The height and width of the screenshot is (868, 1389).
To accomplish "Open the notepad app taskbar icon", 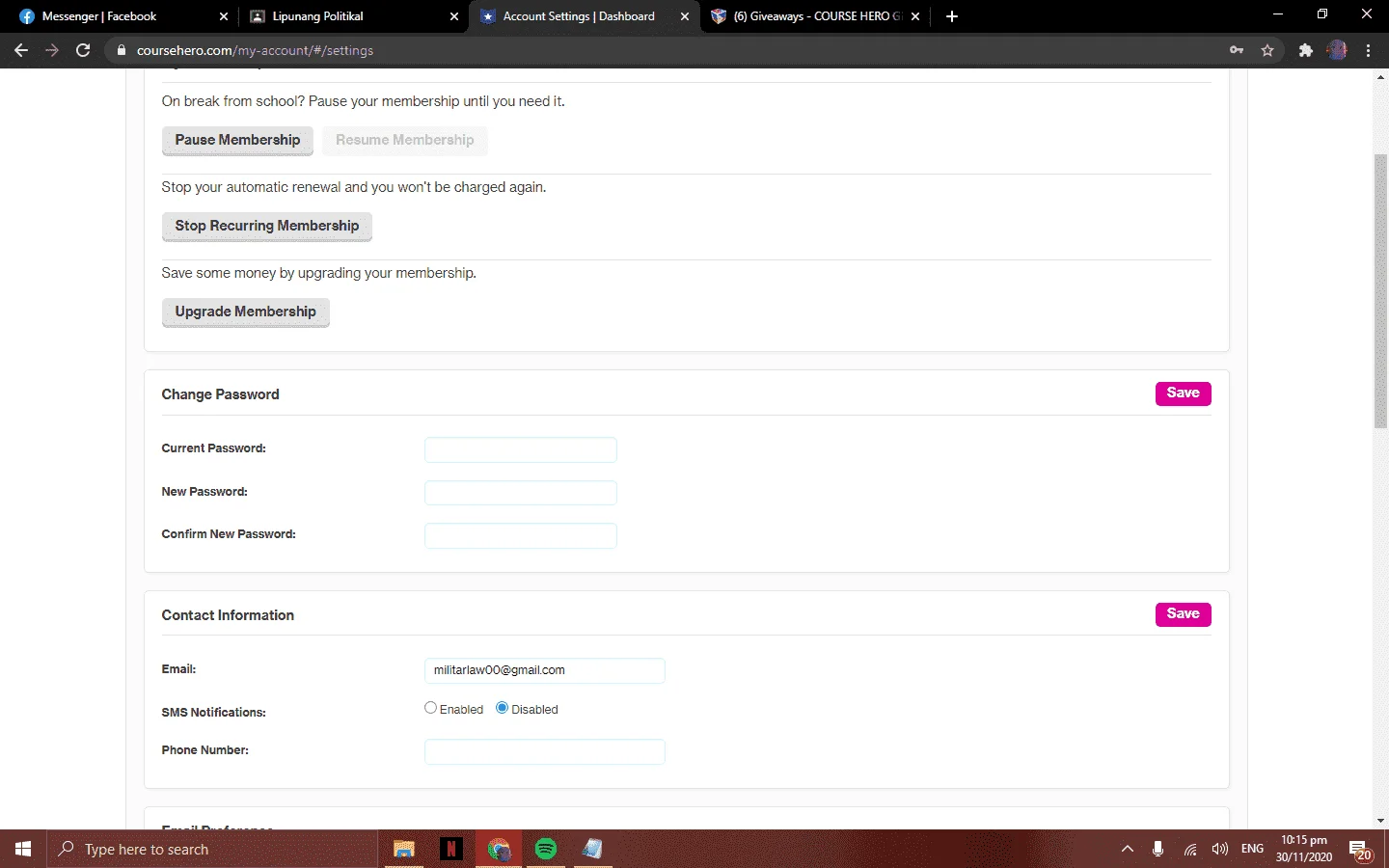I will pos(592,849).
